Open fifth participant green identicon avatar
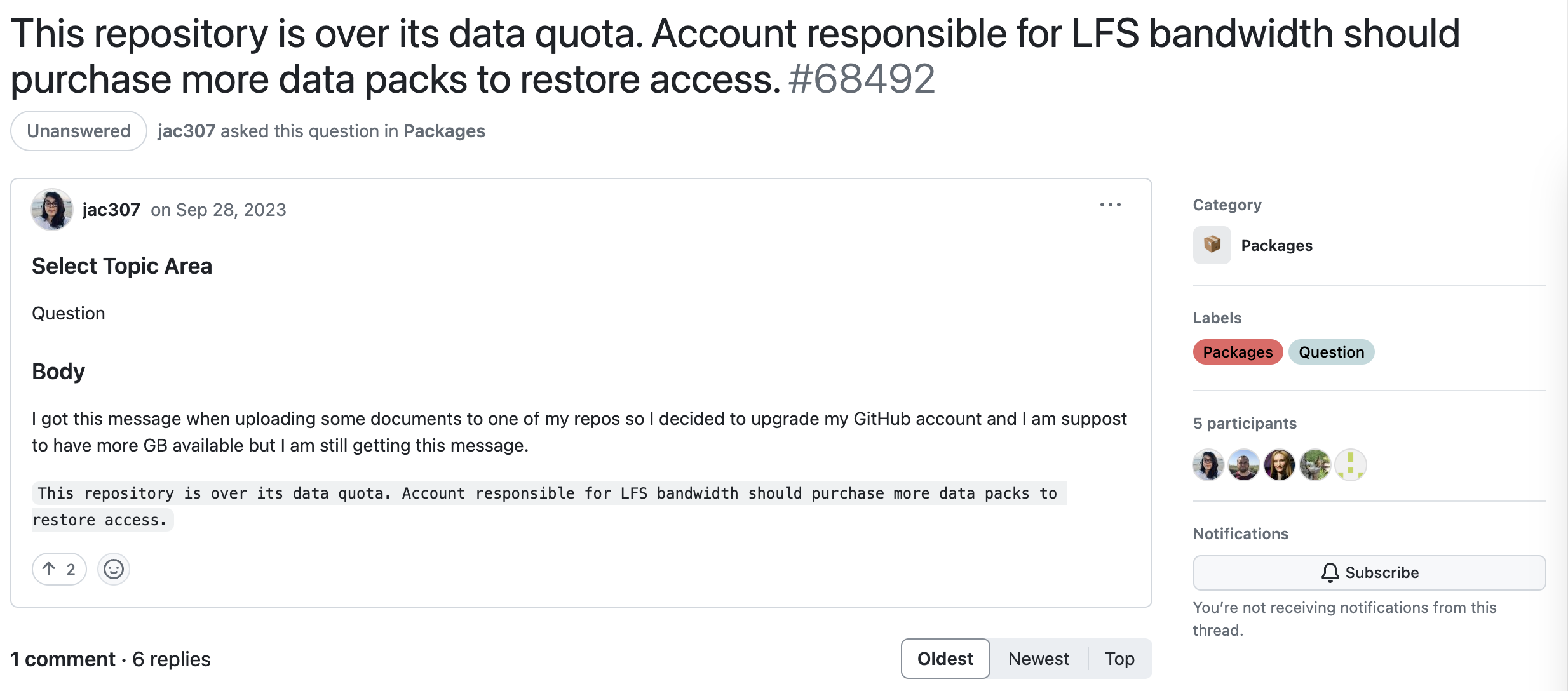Screen dimensions: 1568x691 [1350, 465]
